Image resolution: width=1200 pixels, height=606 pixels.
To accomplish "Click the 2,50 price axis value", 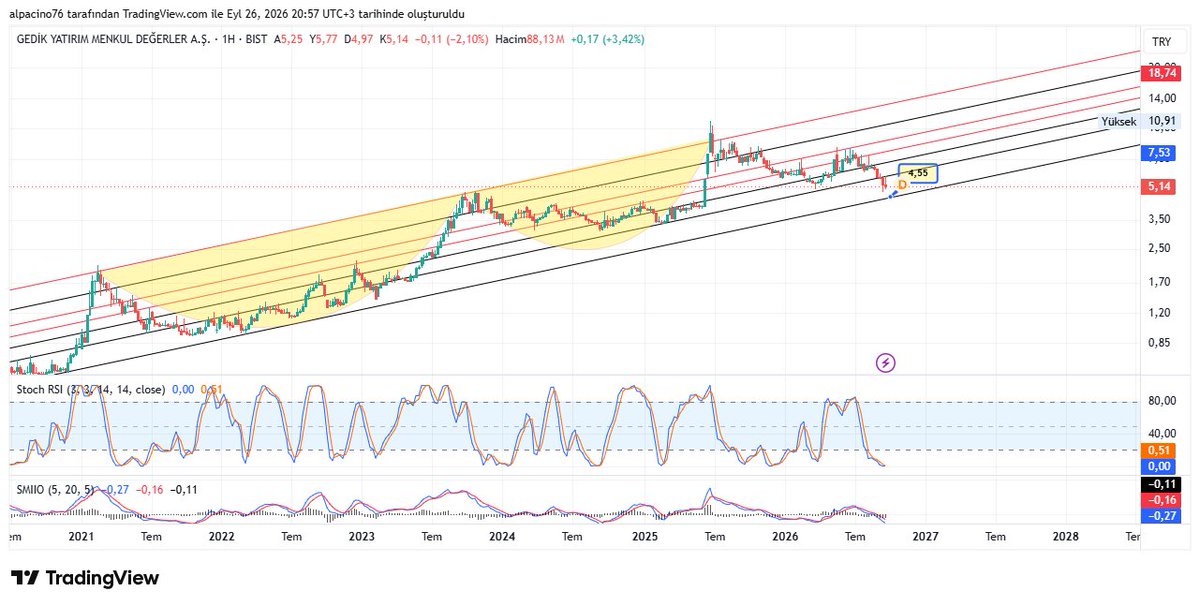I will point(1160,249).
